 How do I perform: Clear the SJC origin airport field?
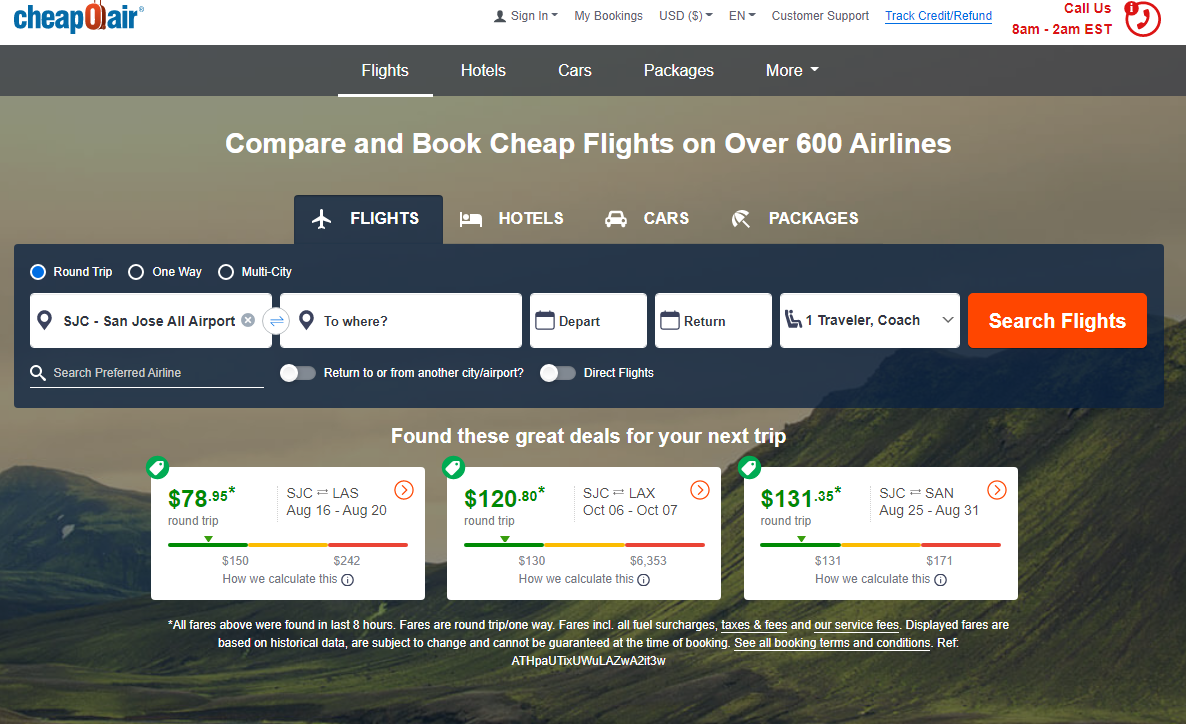(248, 320)
